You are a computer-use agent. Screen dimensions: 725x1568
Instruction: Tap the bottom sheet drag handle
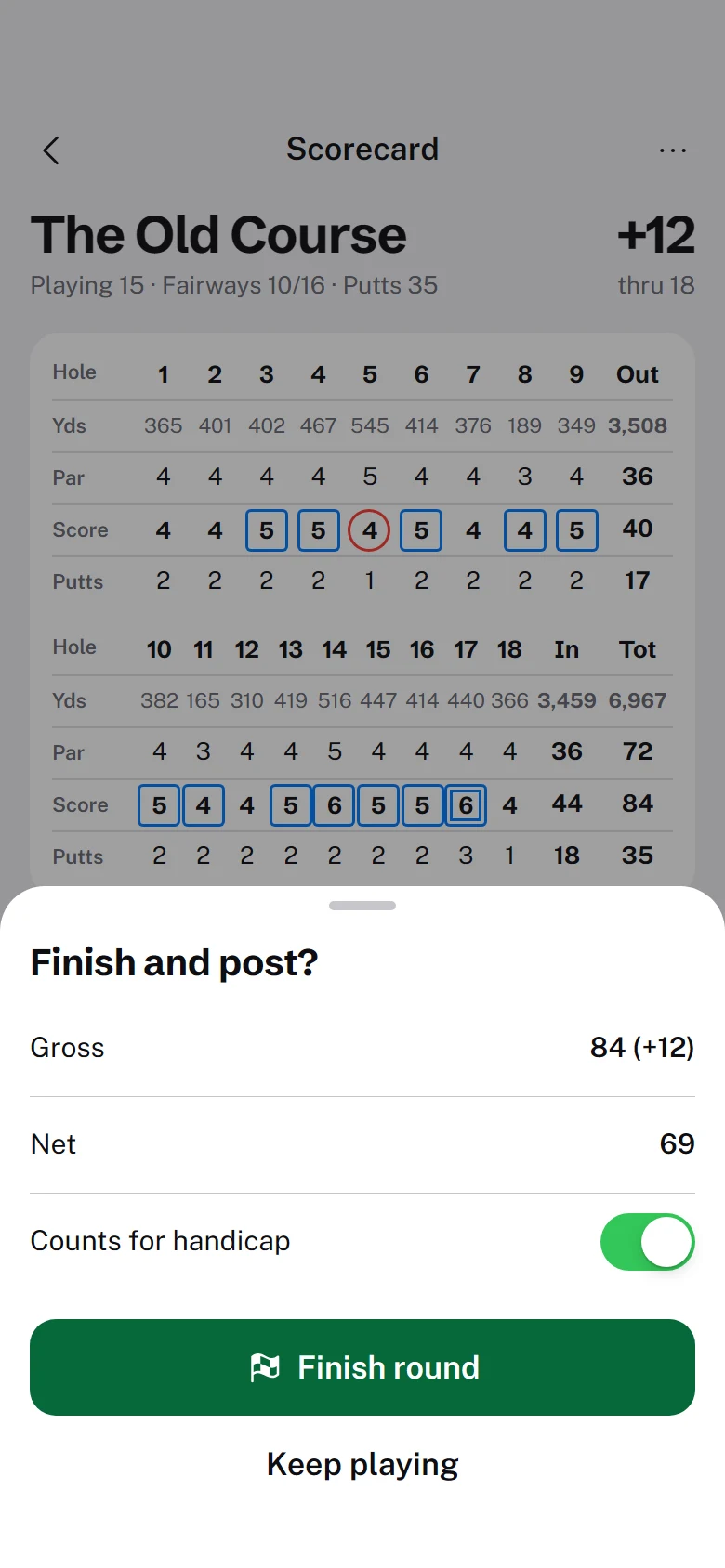[362, 906]
